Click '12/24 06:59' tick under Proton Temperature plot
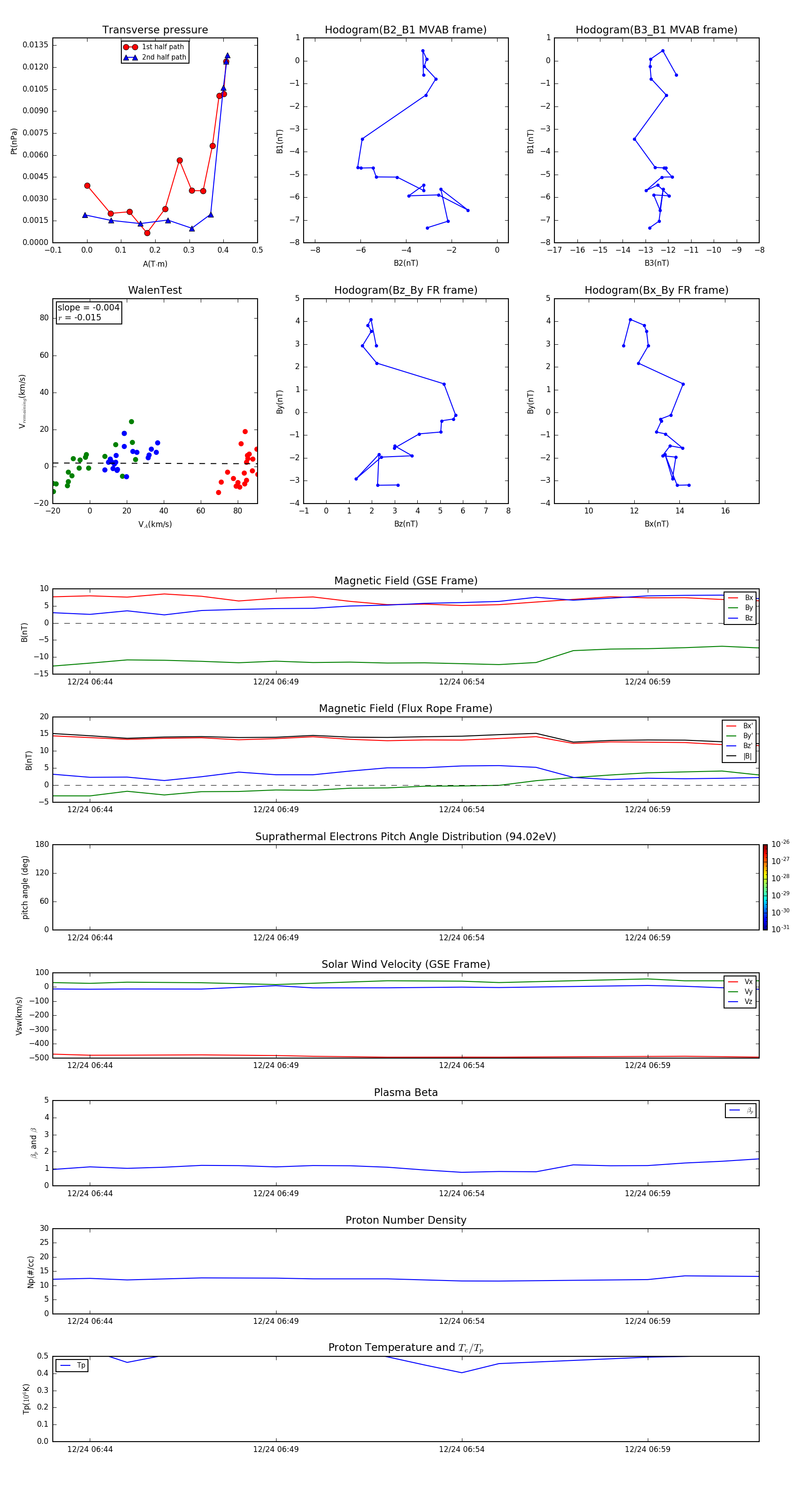 (x=647, y=1449)
